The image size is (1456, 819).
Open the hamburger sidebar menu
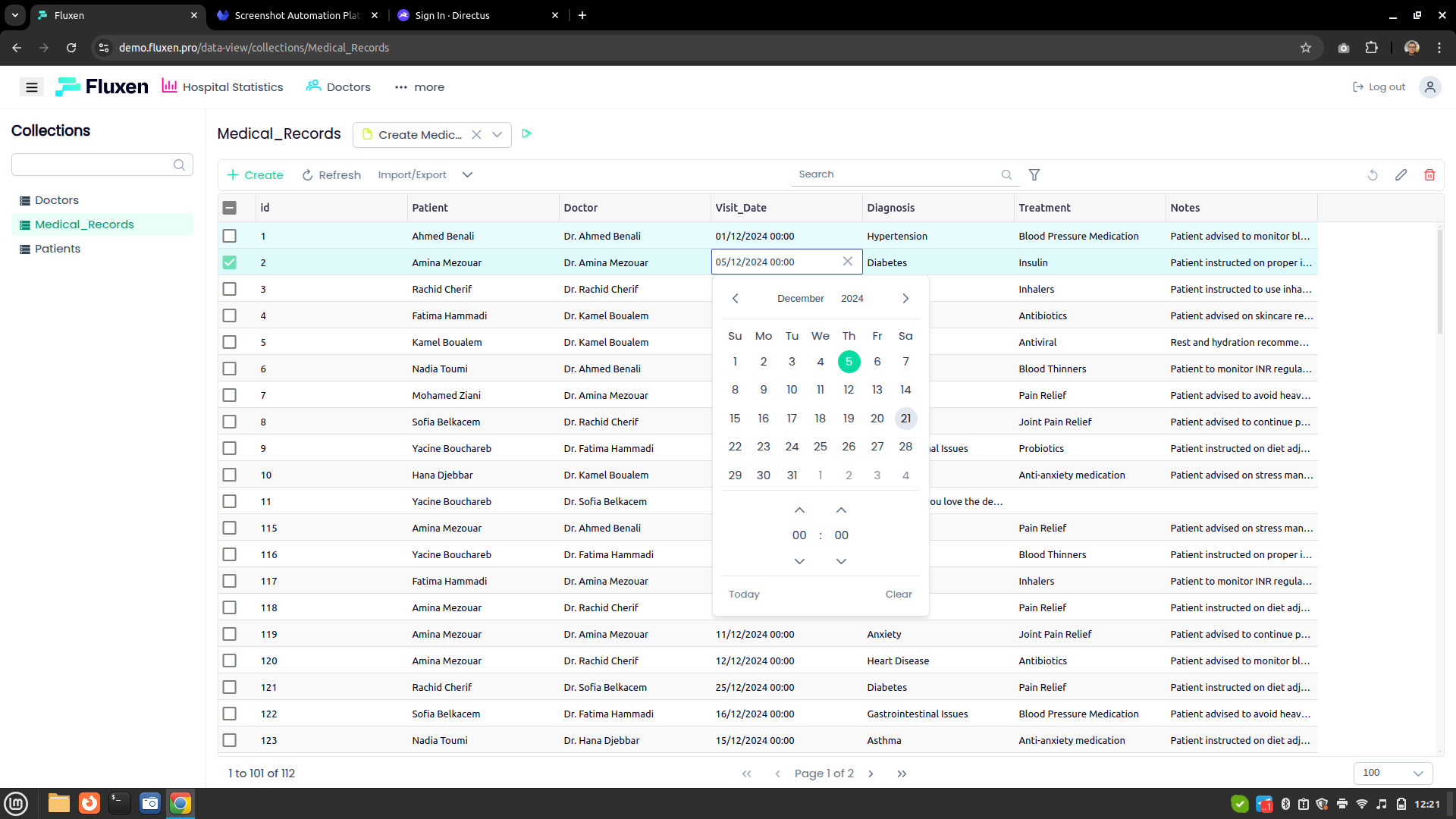point(32,87)
